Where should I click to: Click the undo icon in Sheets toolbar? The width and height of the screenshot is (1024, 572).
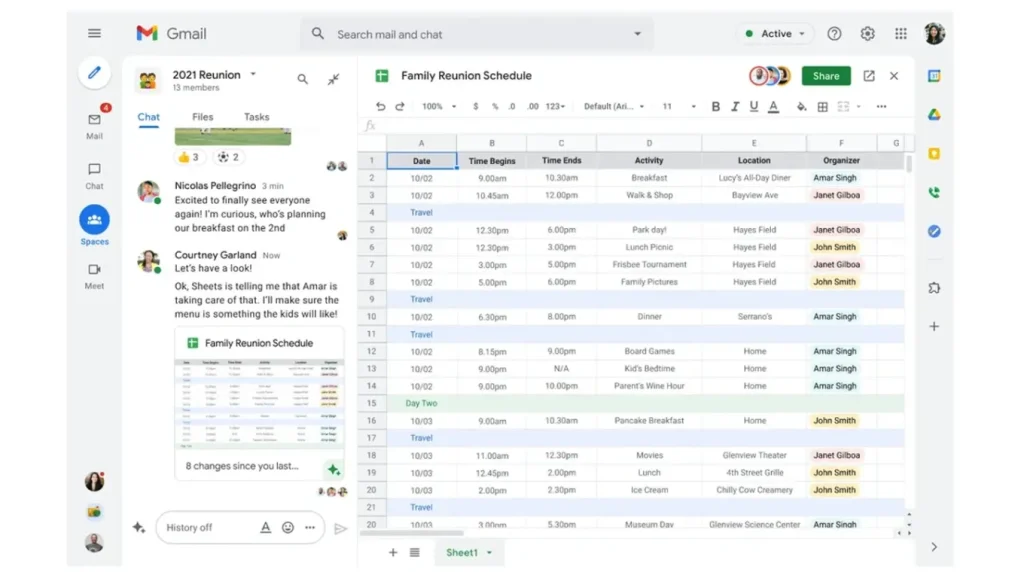[380, 106]
